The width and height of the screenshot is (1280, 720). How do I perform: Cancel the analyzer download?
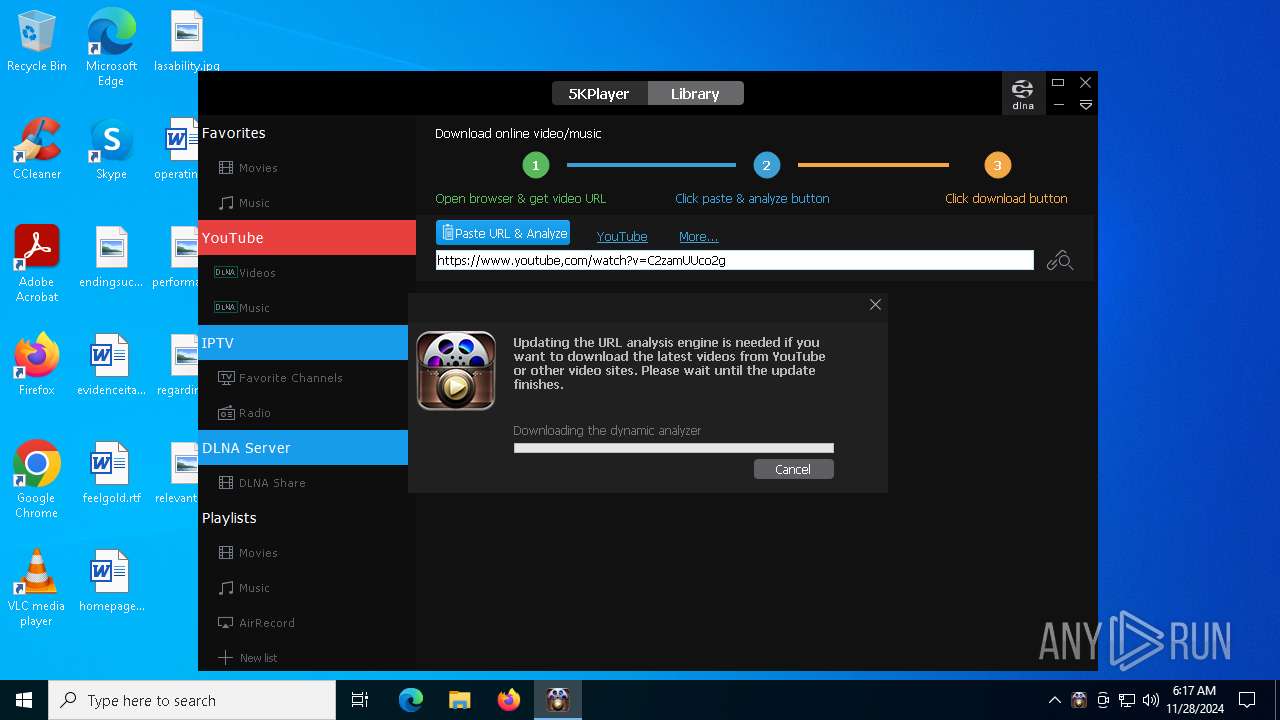793,469
